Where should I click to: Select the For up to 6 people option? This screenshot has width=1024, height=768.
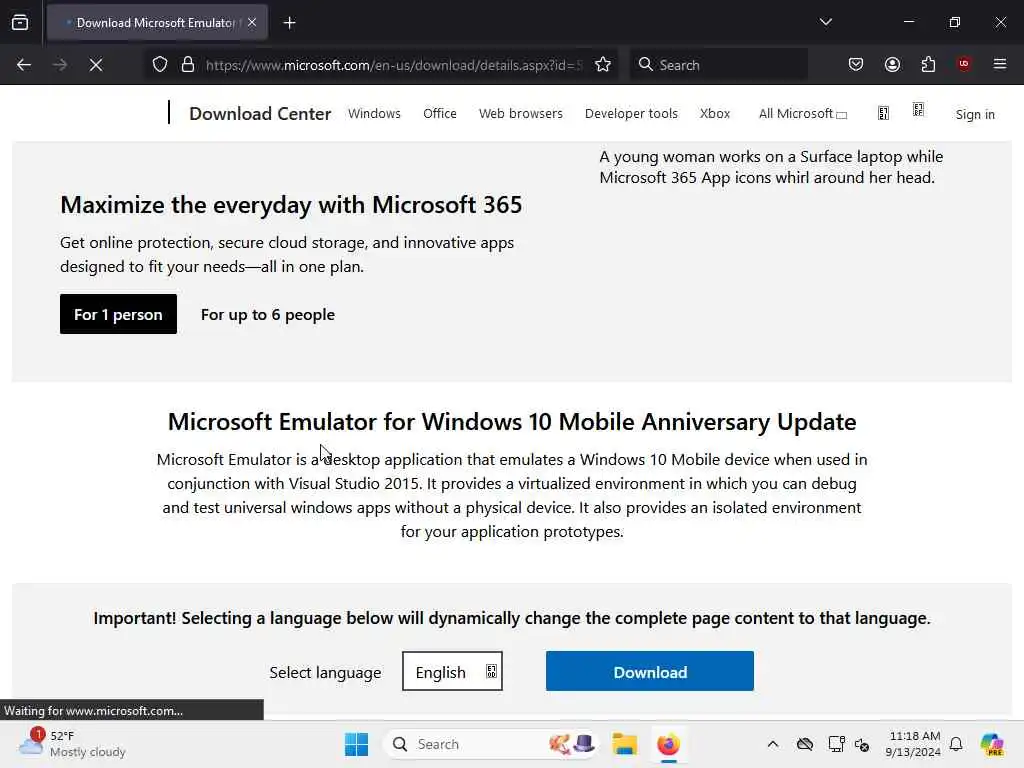[268, 314]
